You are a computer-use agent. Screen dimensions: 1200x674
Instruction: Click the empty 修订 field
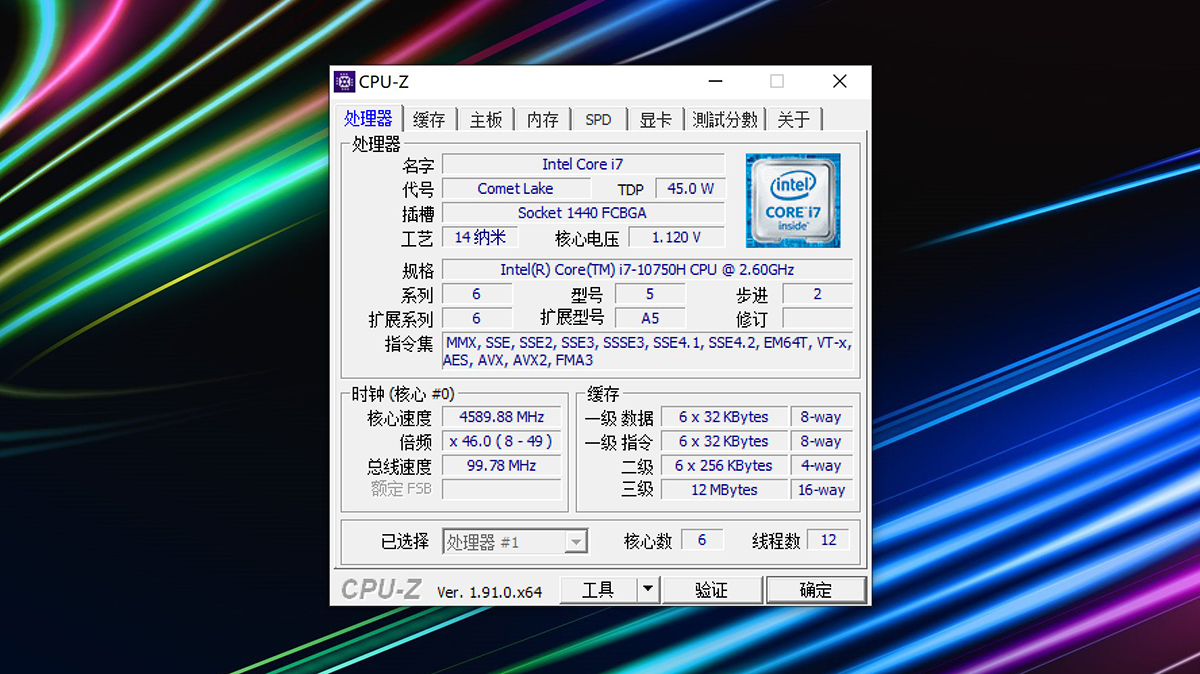point(817,318)
